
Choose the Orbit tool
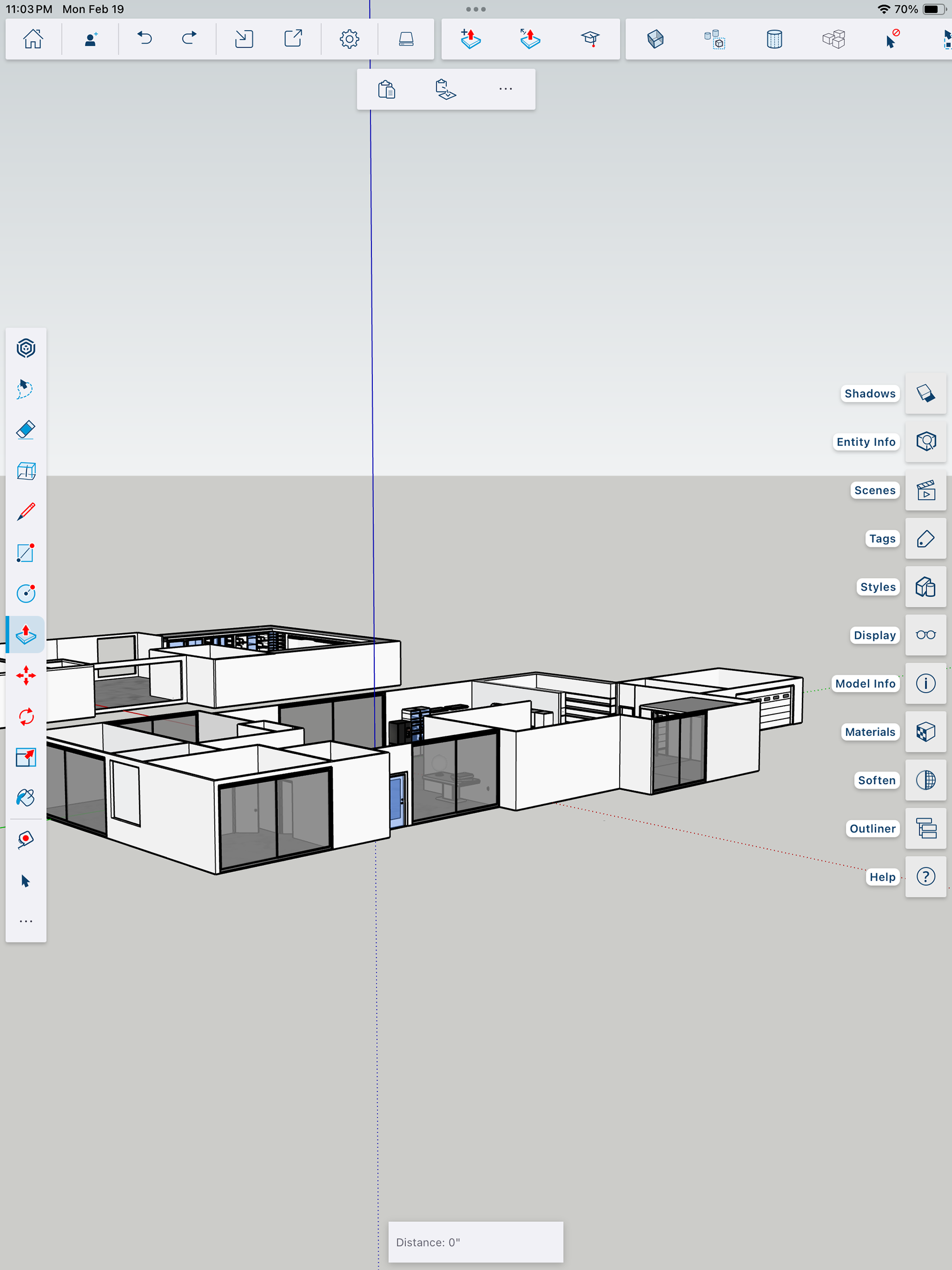pos(26,348)
